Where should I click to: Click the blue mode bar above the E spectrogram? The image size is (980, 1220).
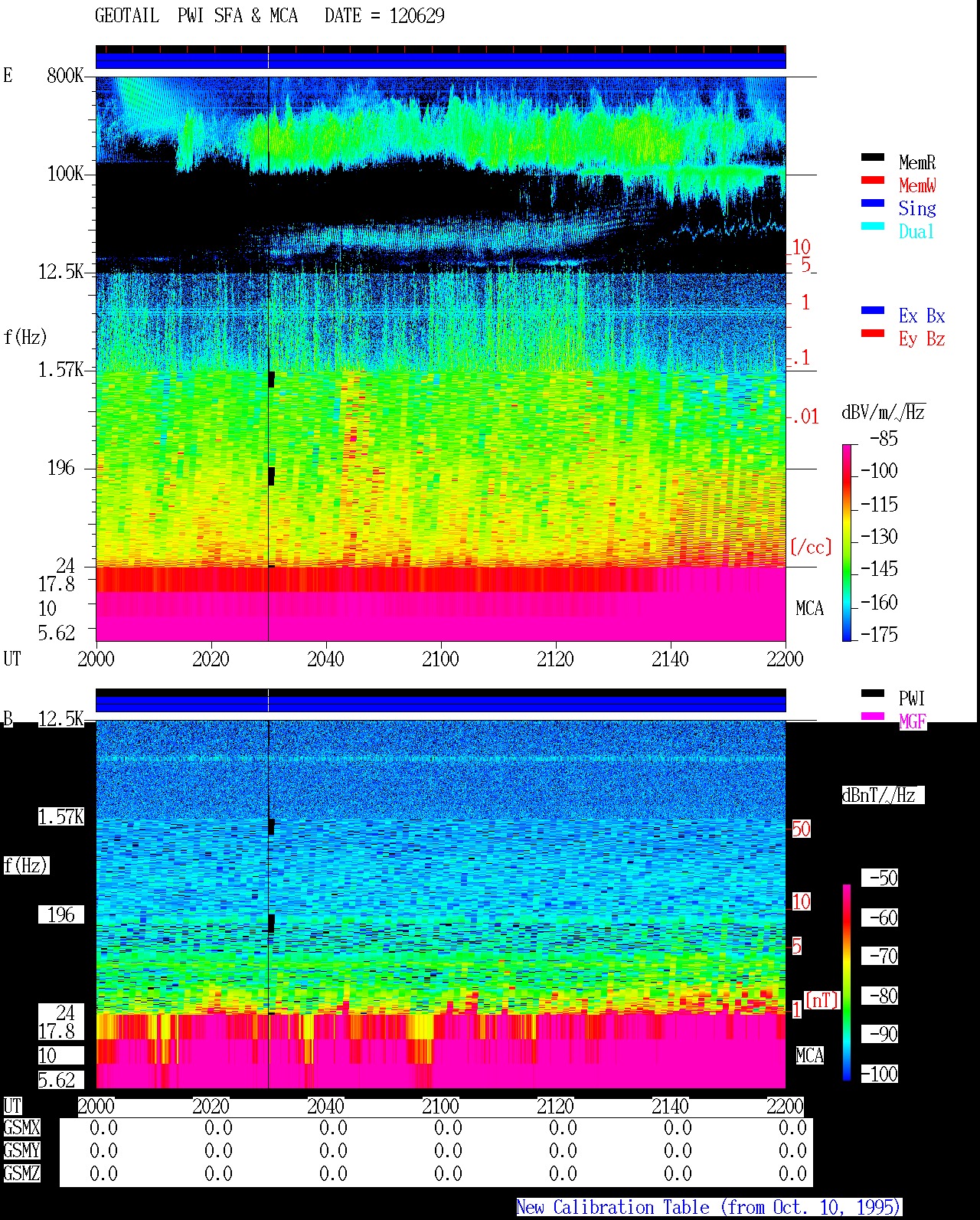pos(441,61)
